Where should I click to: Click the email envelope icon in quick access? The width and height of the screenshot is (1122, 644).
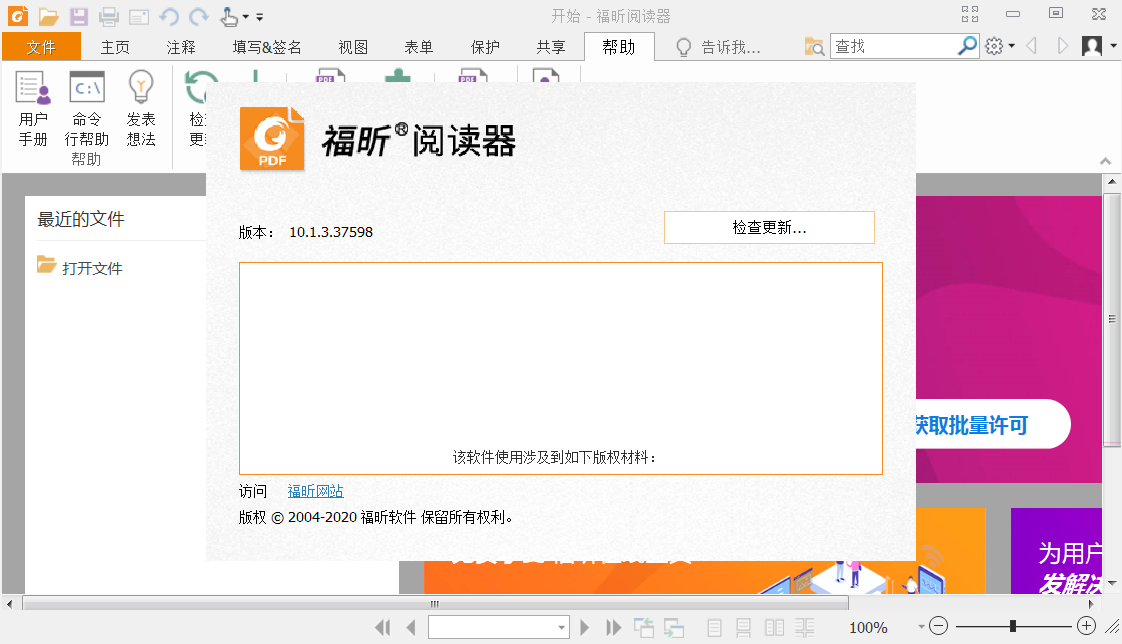pos(139,17)
